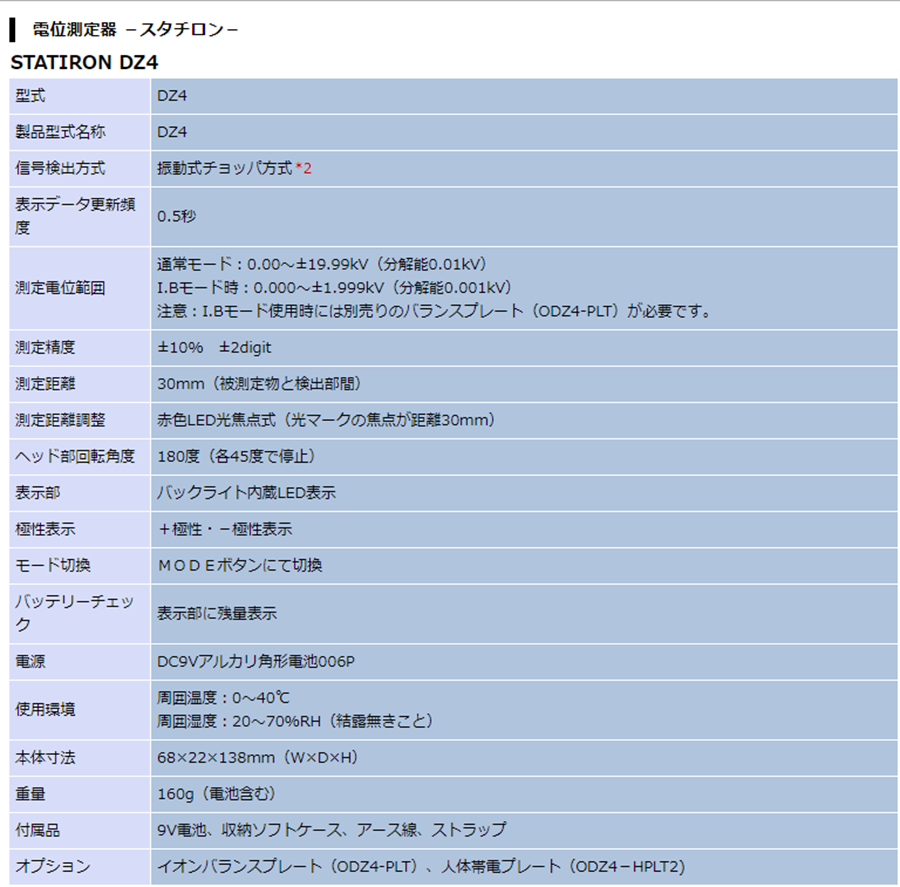Click the '測定距離' label cell
The height and width of the screenshot is (887, 900).
click(80, 384)
